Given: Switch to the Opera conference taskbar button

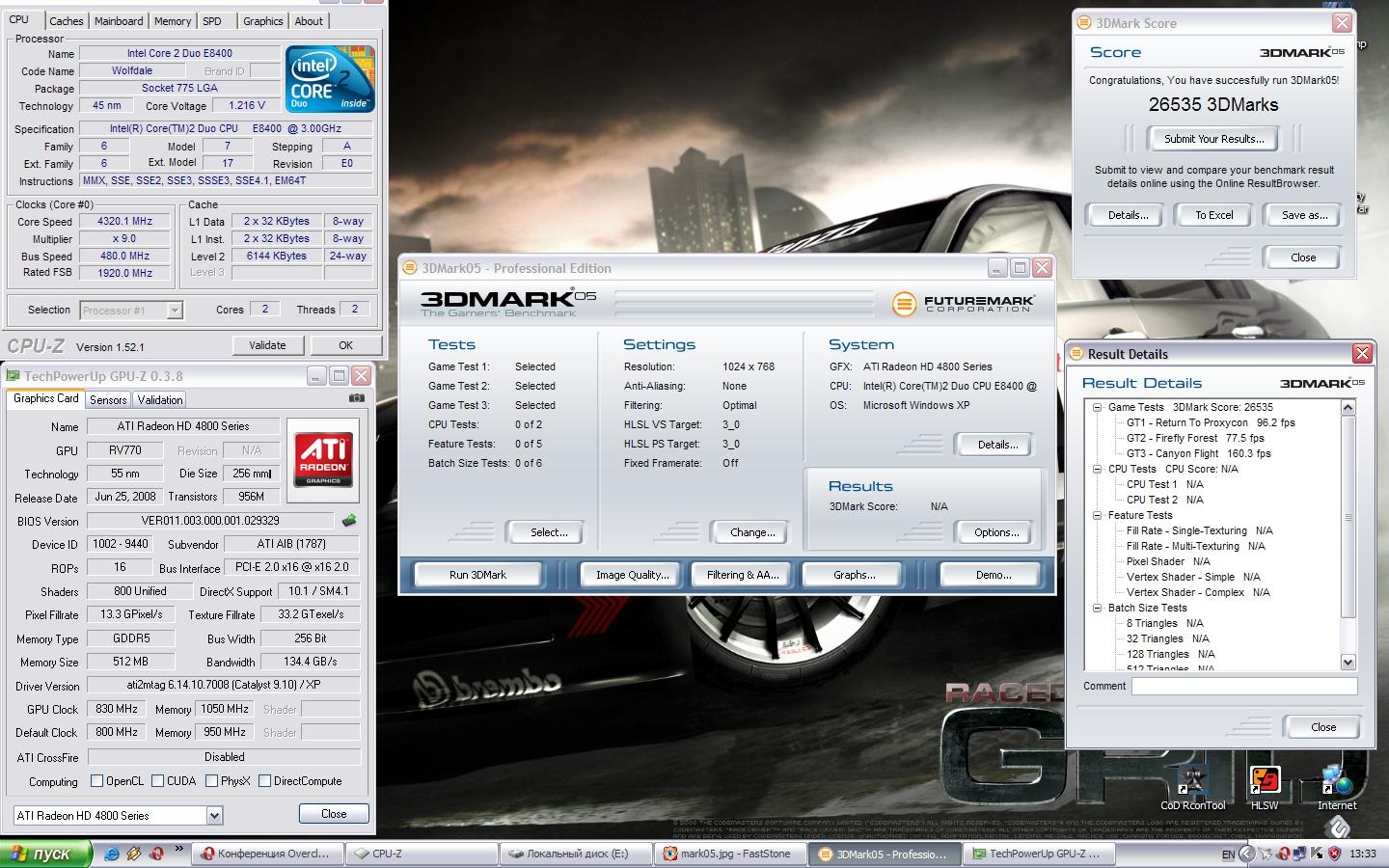Looking at the screenshot, I should coord(267,854).
